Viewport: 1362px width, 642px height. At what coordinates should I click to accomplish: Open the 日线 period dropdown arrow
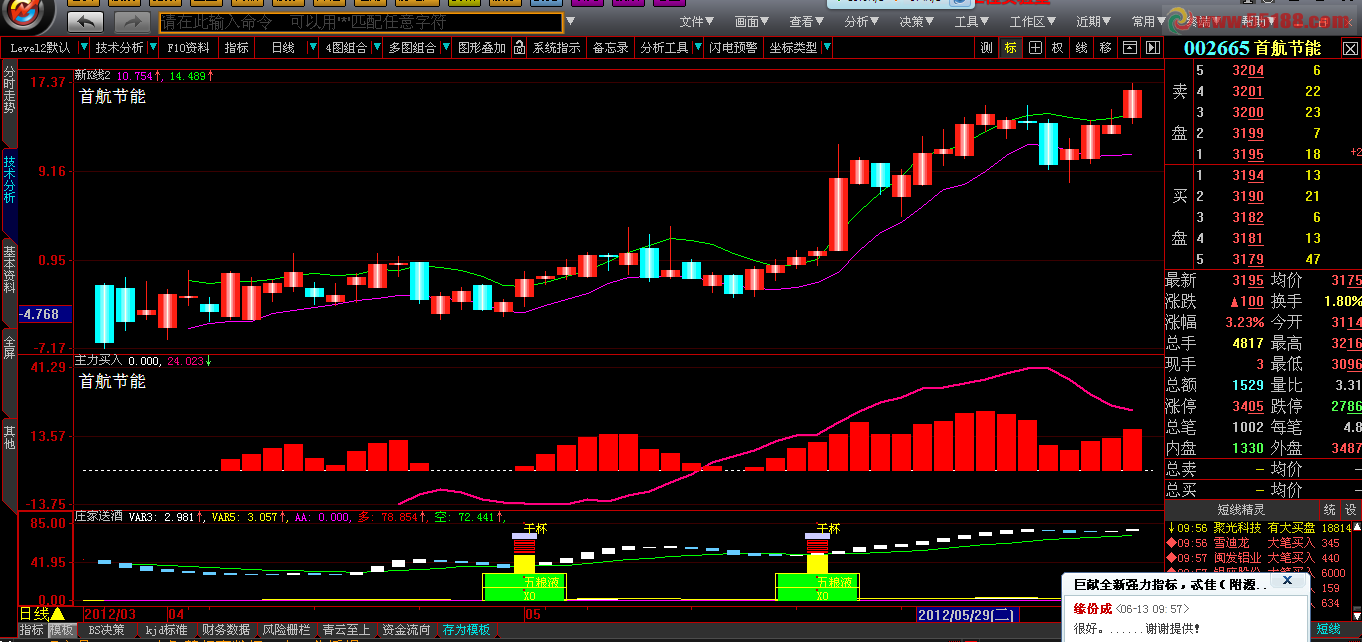tap(313, 47)
